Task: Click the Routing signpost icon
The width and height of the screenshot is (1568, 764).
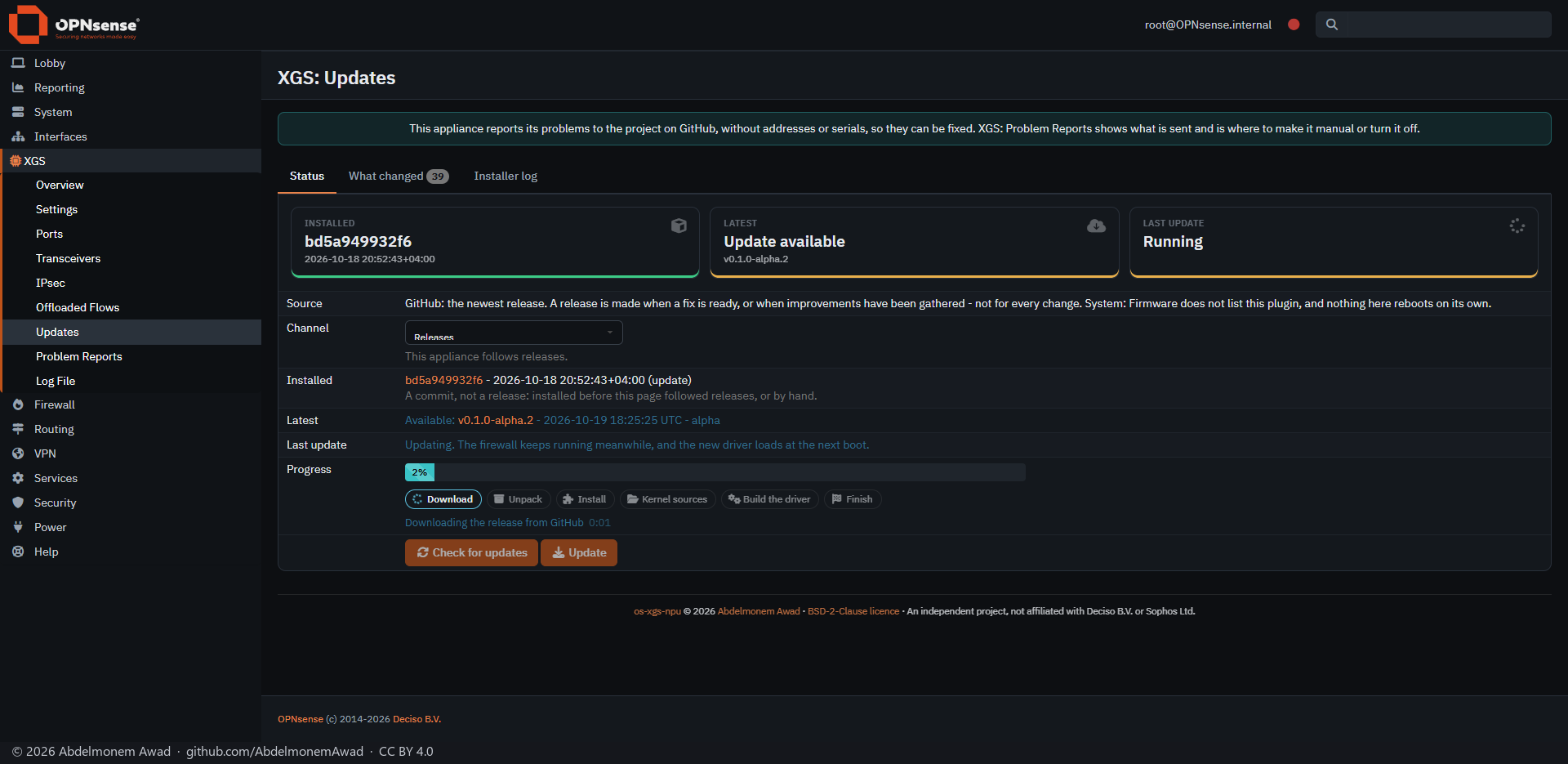Action: click(x=18, y=429)
